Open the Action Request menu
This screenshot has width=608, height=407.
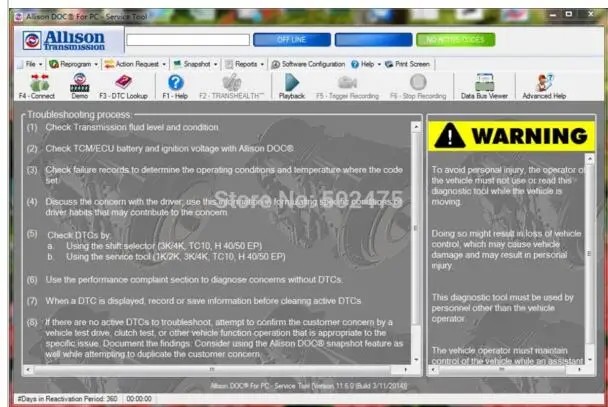tap(135, 64)
